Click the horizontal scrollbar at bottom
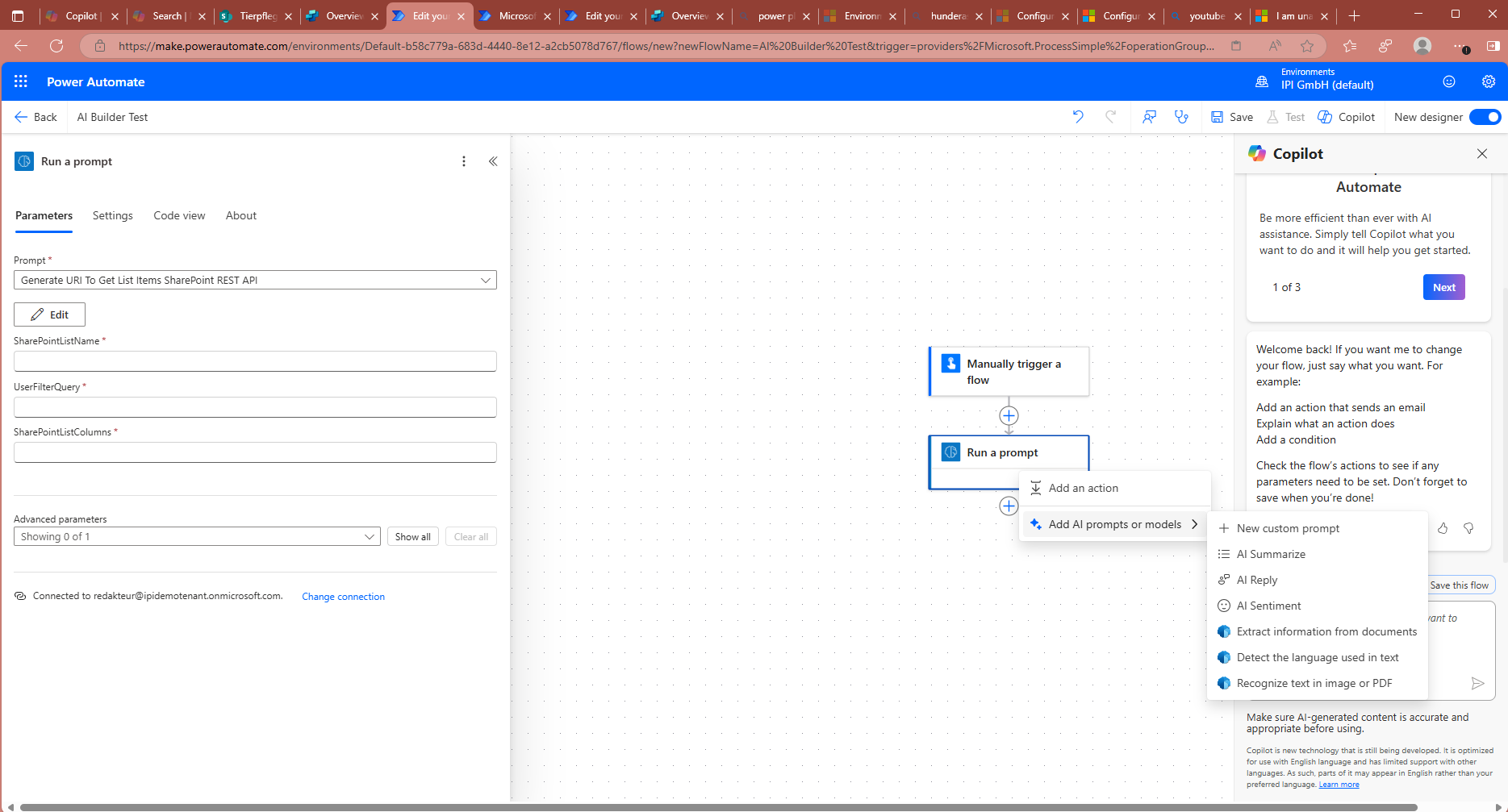Viewport: 1508px width, 812px height. tap(718, 807)
